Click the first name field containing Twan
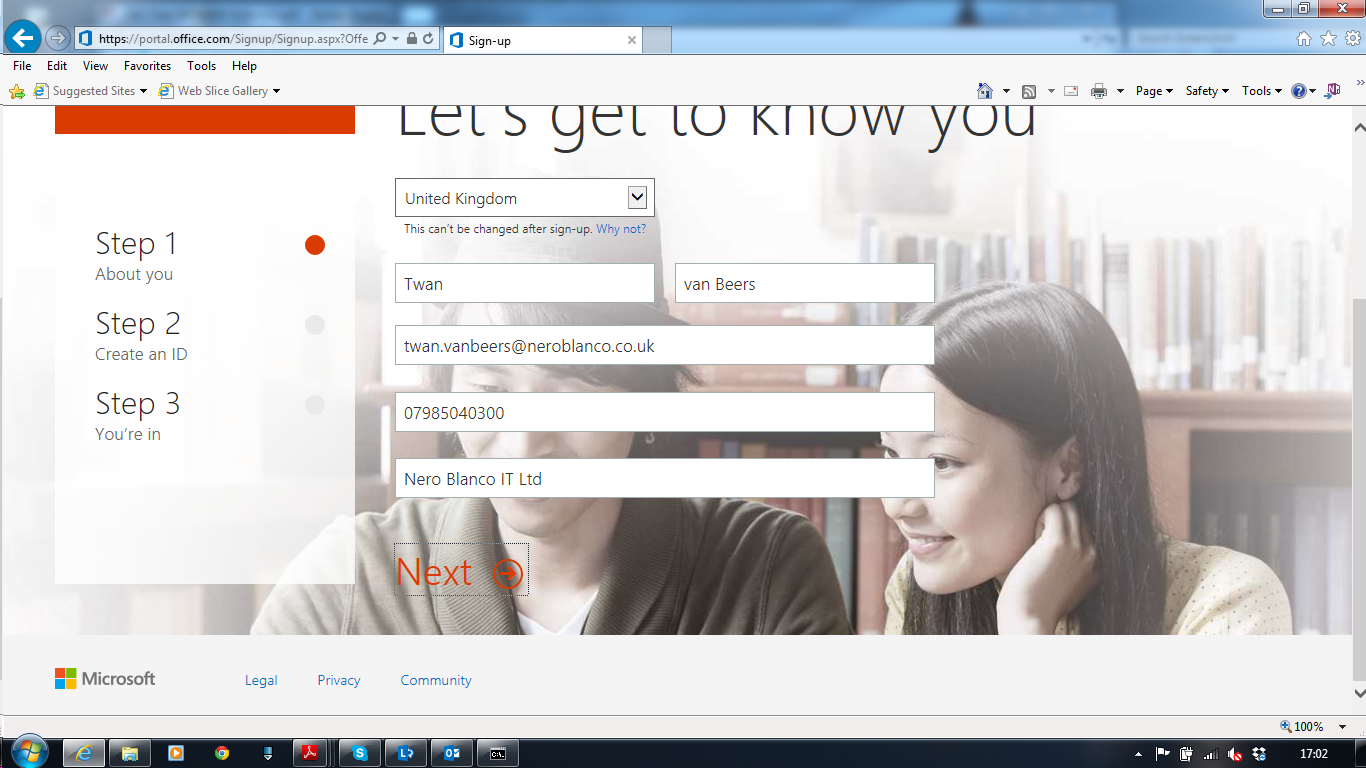 click(525, 283)
